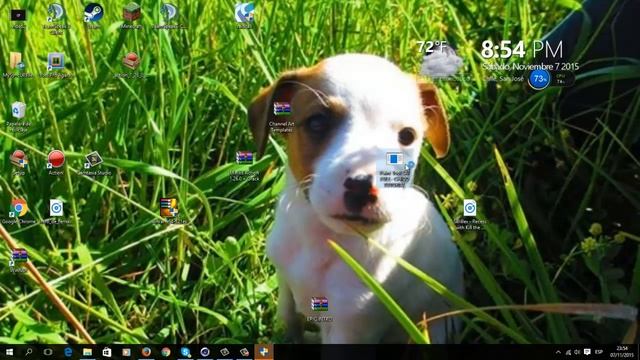
Task: Open the folder icon below the video thumbnail
Action: [17, 63]
